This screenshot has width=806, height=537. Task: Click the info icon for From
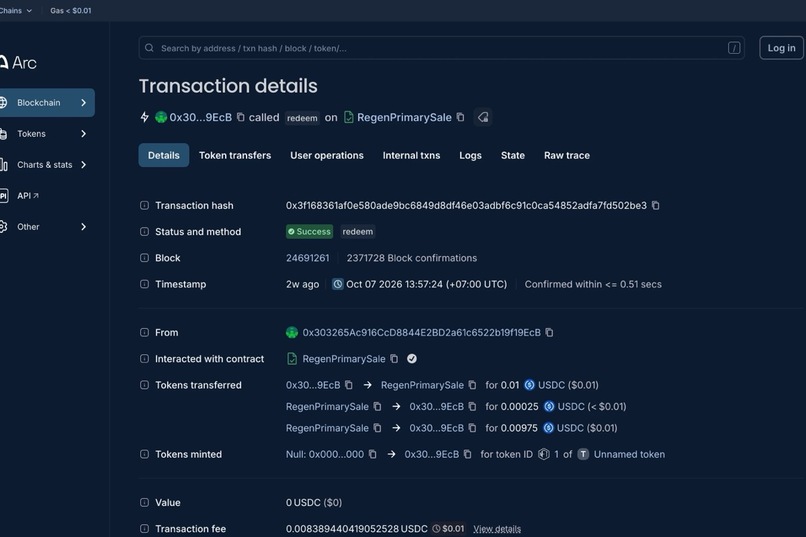click(144, 332)
